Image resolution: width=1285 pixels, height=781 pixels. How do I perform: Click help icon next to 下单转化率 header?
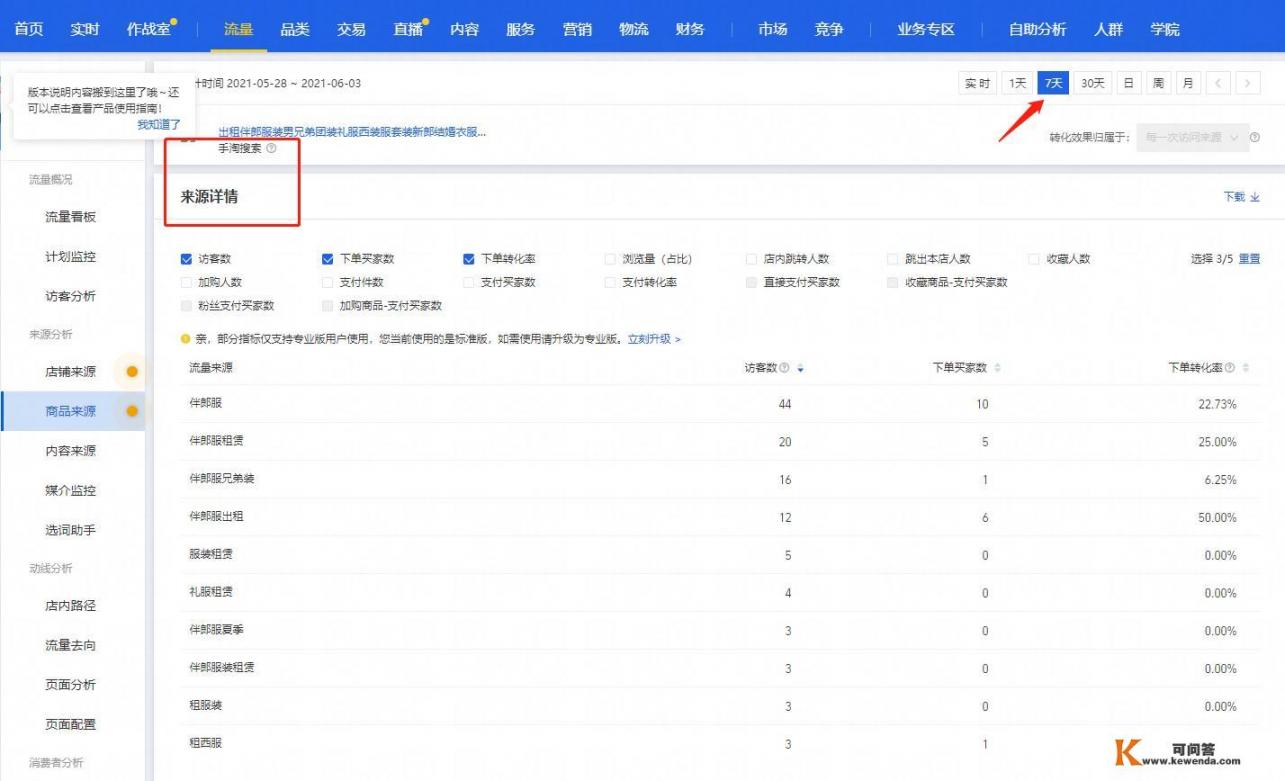coord(1230,368)
